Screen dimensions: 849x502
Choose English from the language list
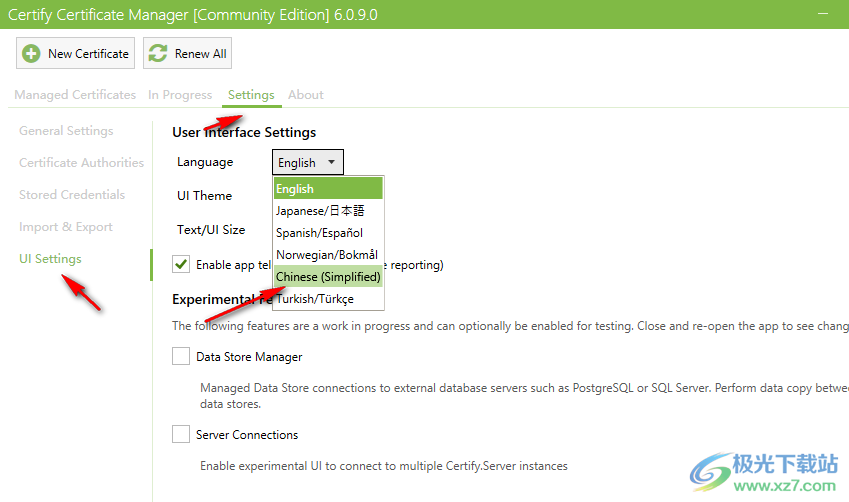(328, 188)
